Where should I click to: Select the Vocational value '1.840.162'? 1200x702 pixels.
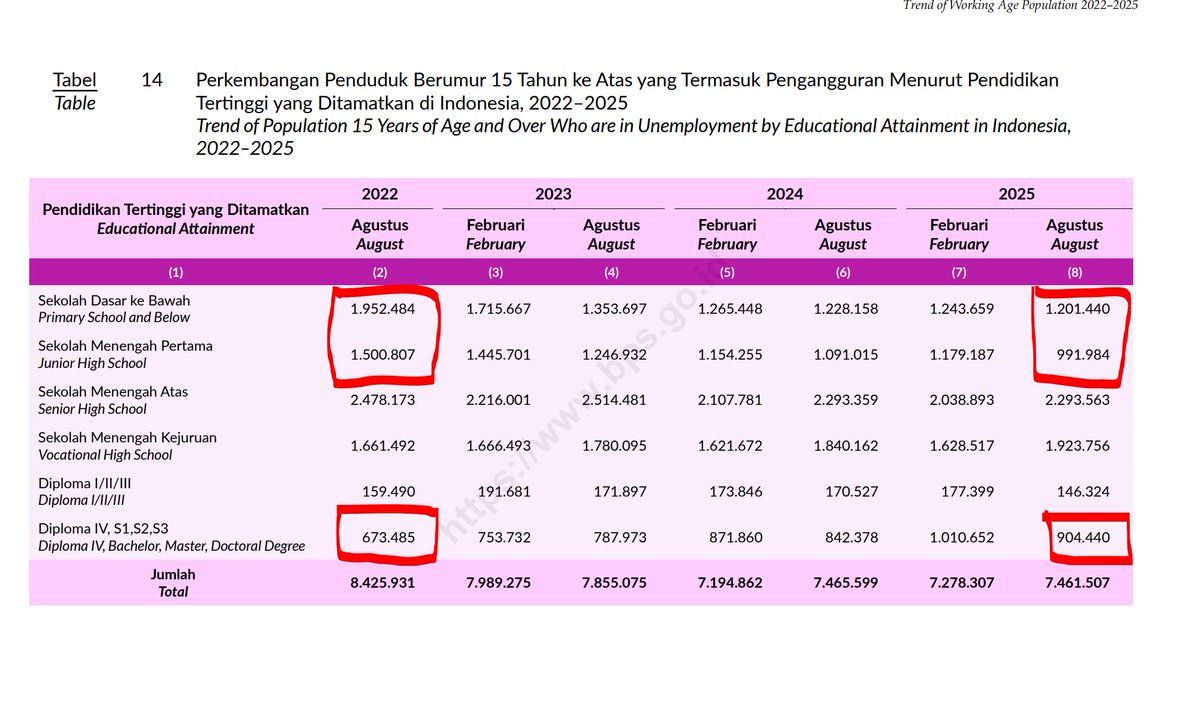[x=846, y=446]
